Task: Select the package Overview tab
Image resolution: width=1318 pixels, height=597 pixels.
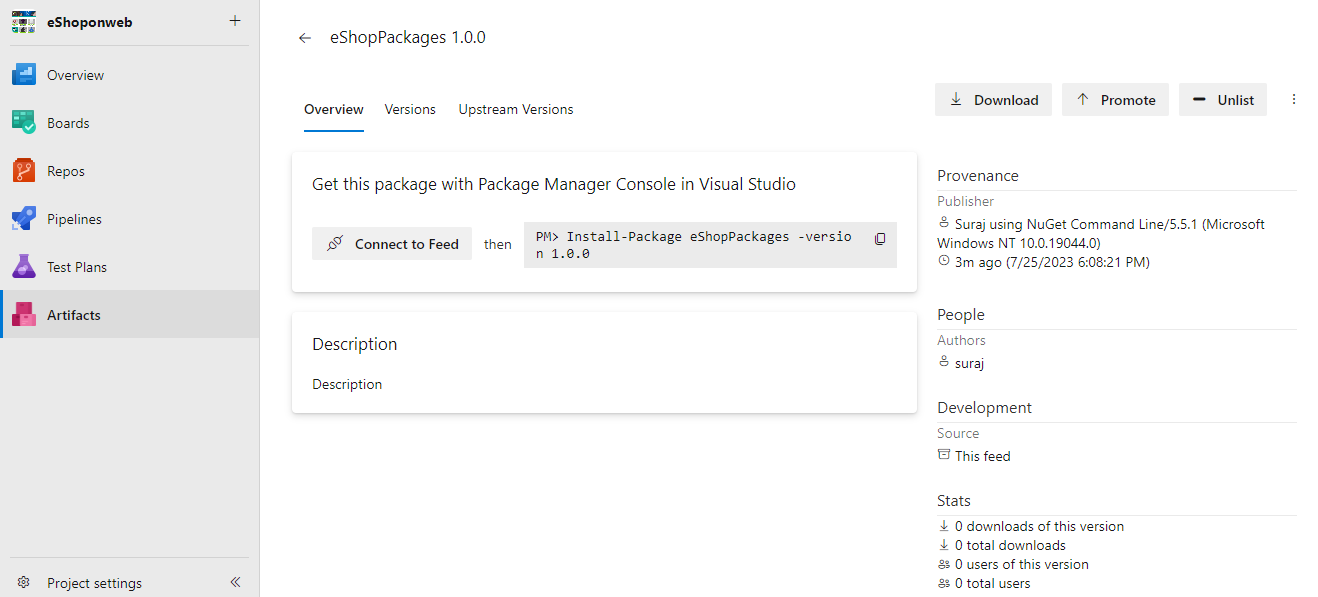Action: 334,109
